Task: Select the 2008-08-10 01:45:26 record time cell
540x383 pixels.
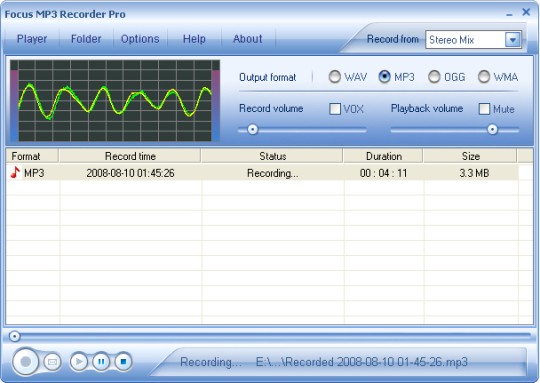Action: tap(130, 173)
